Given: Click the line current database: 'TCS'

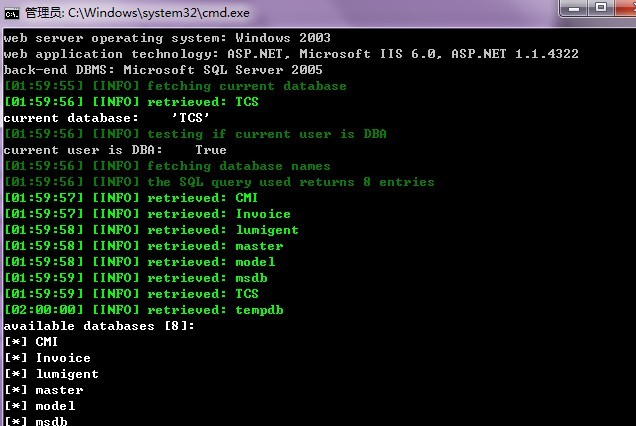Looking at the screenshot, I should 107,118.
